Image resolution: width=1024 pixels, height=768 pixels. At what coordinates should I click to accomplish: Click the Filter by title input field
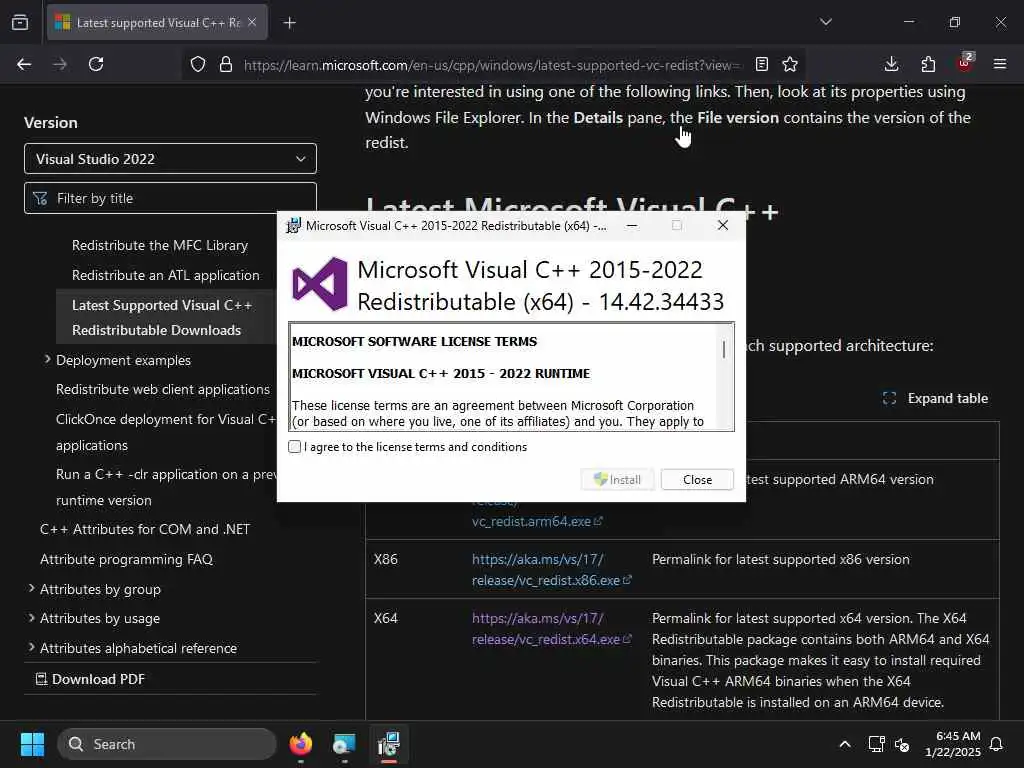point(170,198)
